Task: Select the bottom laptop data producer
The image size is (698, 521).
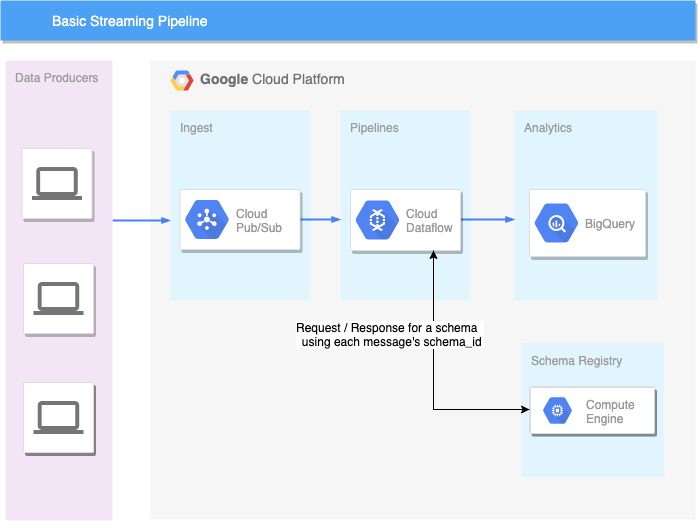Action: click(x=59, y=418)
